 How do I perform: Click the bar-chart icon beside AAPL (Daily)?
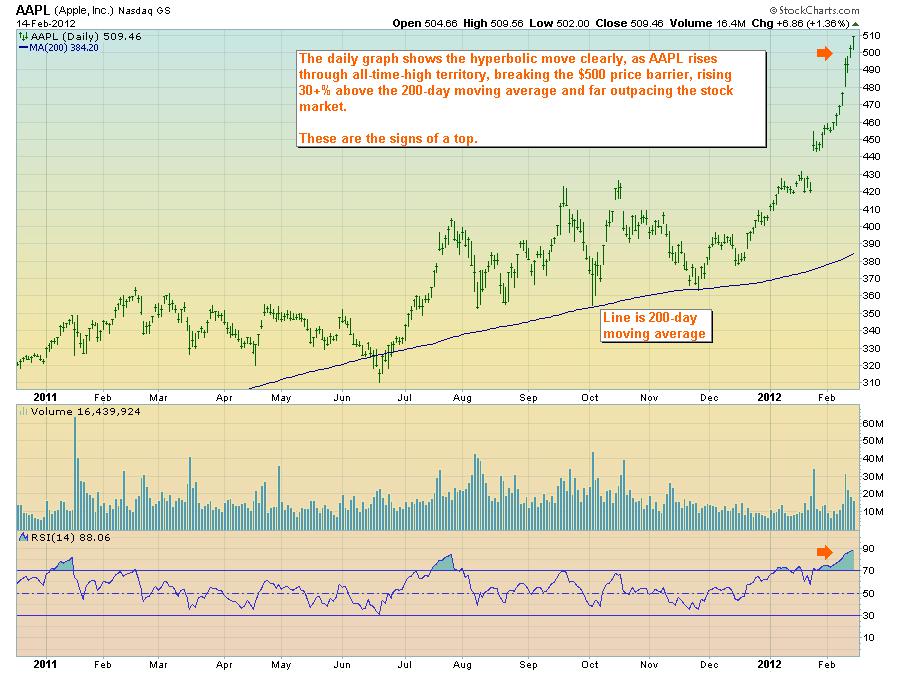[24, 36]
